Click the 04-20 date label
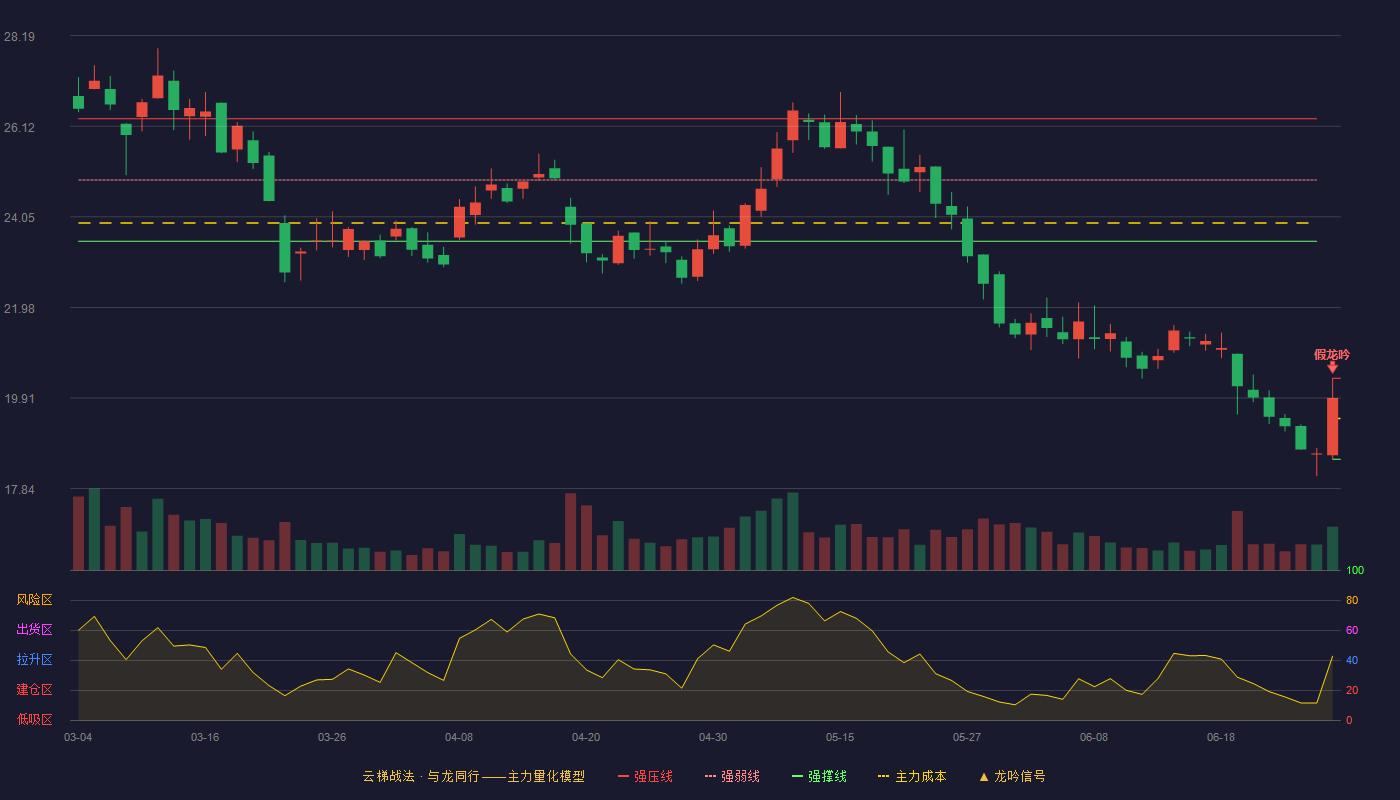The width and height of the screenshot is (1400, 800). coord(586,737)
